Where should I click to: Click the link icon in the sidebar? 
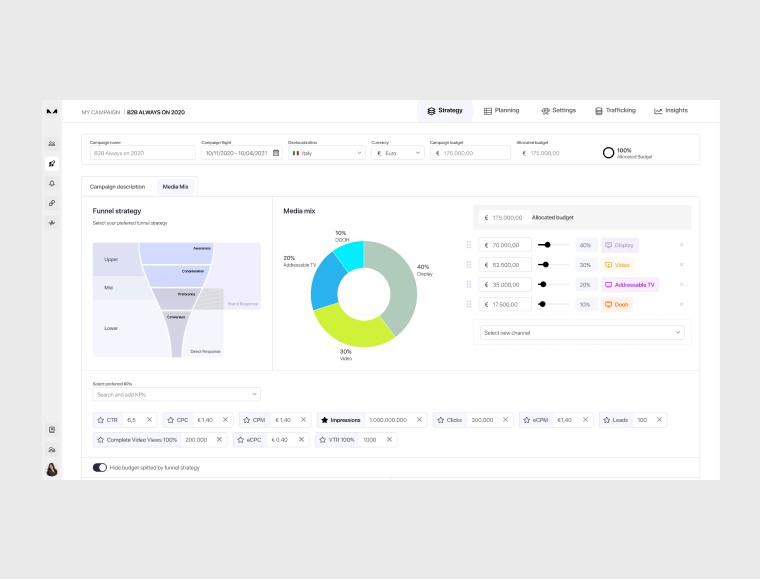point(52,203)
